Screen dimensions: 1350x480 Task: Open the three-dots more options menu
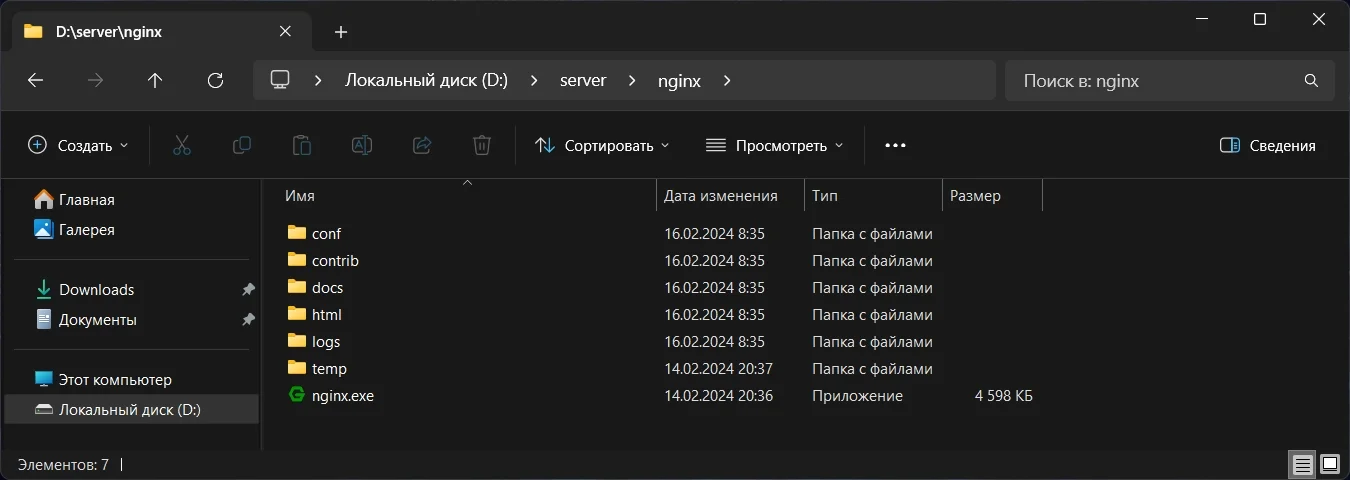pyautogui.click(x=895, y=145)
